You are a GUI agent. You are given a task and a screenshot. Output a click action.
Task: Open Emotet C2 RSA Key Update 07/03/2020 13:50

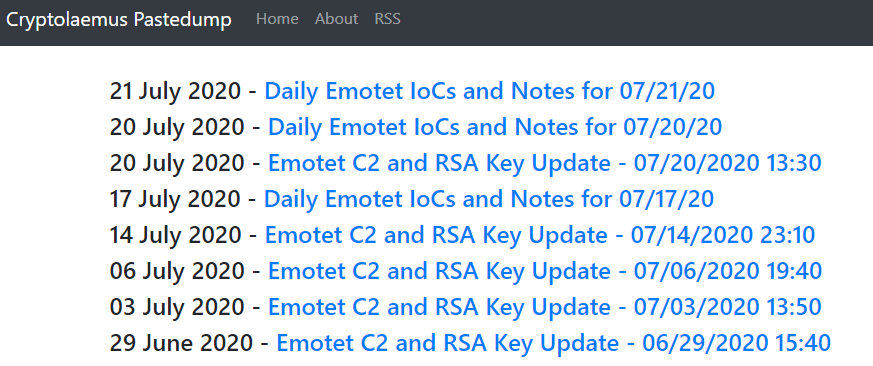point(545,308)
